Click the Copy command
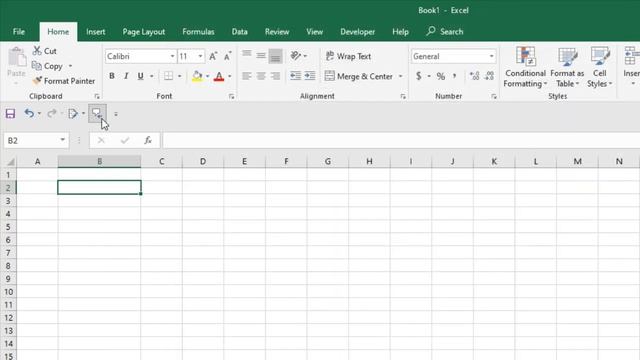 click(47, 66)
